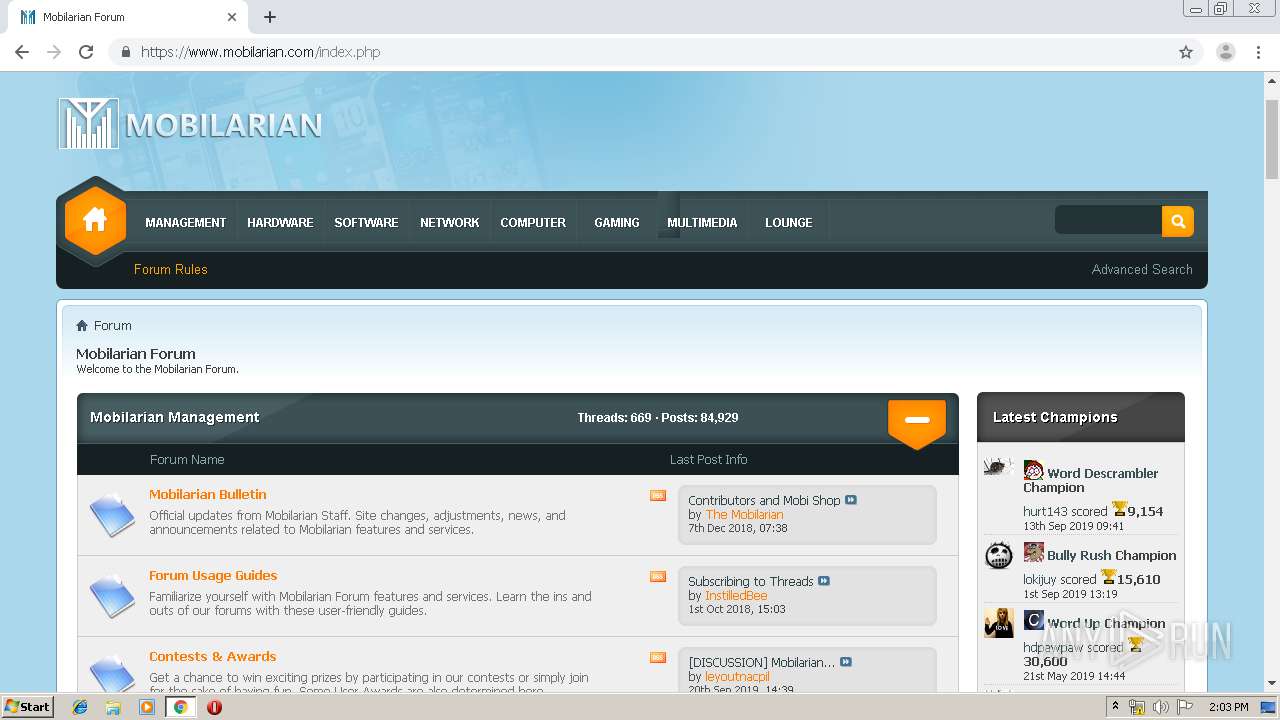Open the GAMING menu

tap(617, 222)
